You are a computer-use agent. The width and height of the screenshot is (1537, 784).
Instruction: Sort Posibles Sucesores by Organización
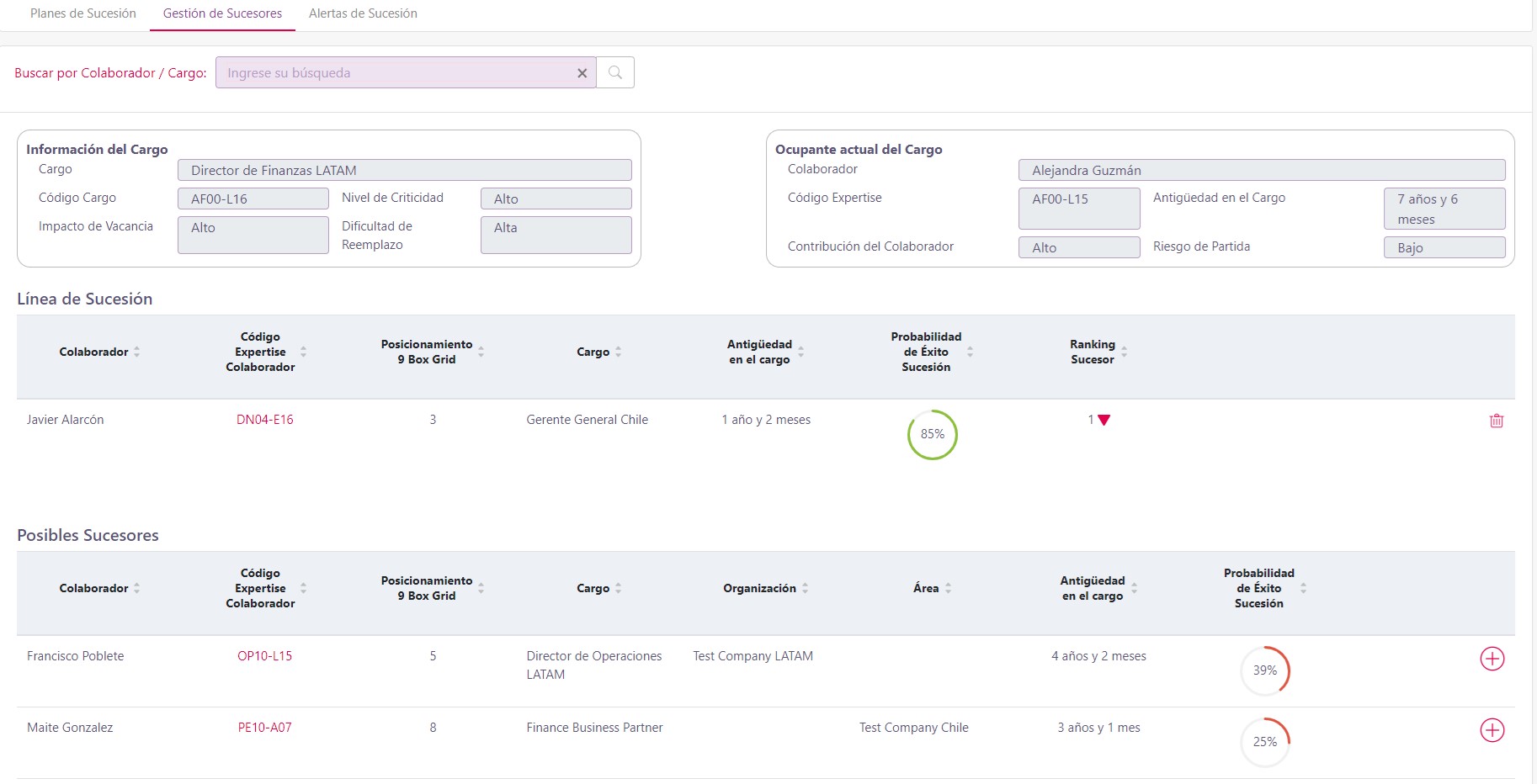click(805, 588)
